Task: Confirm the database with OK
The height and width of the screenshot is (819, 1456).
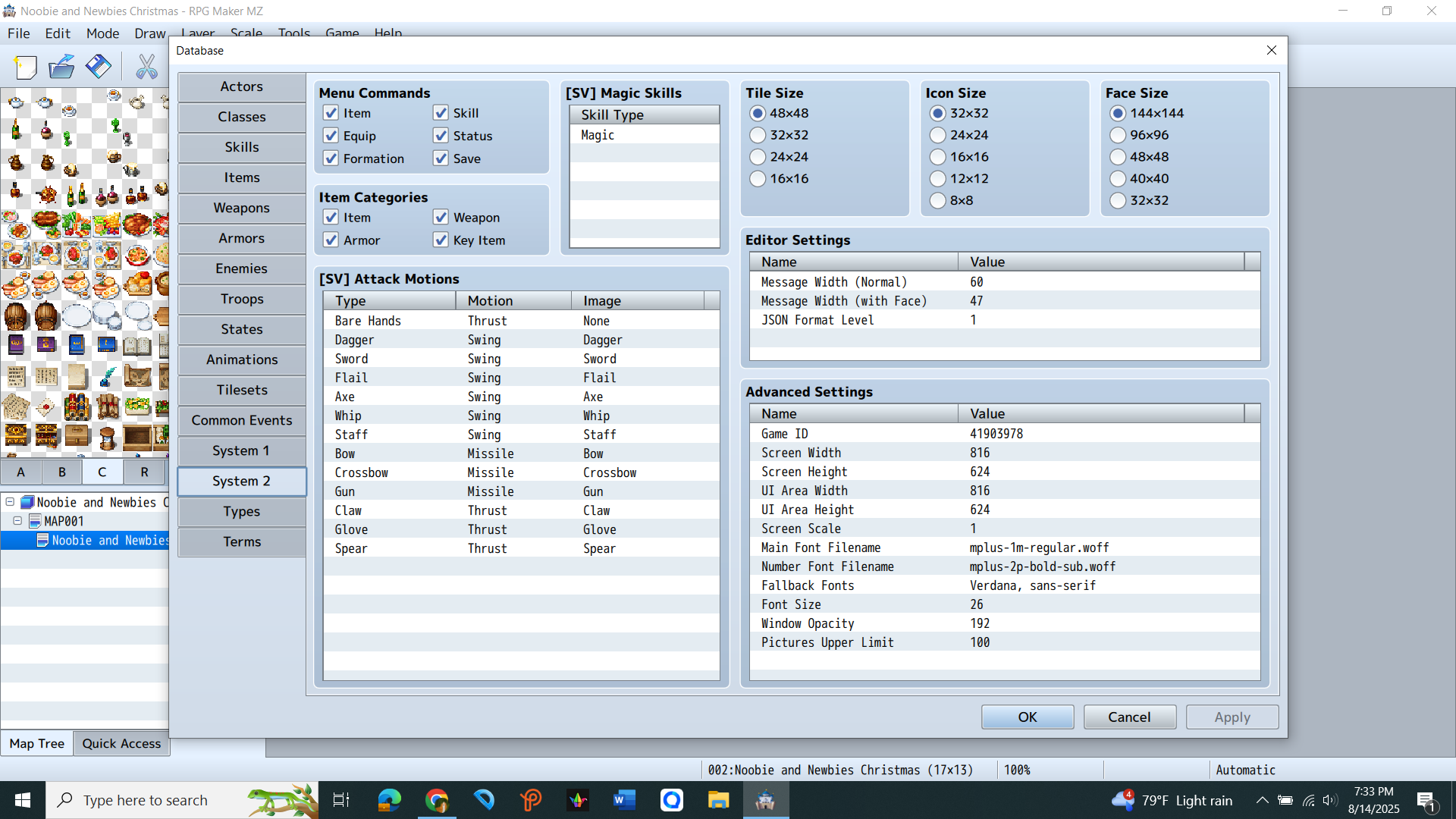Action: click(1028, 717)
